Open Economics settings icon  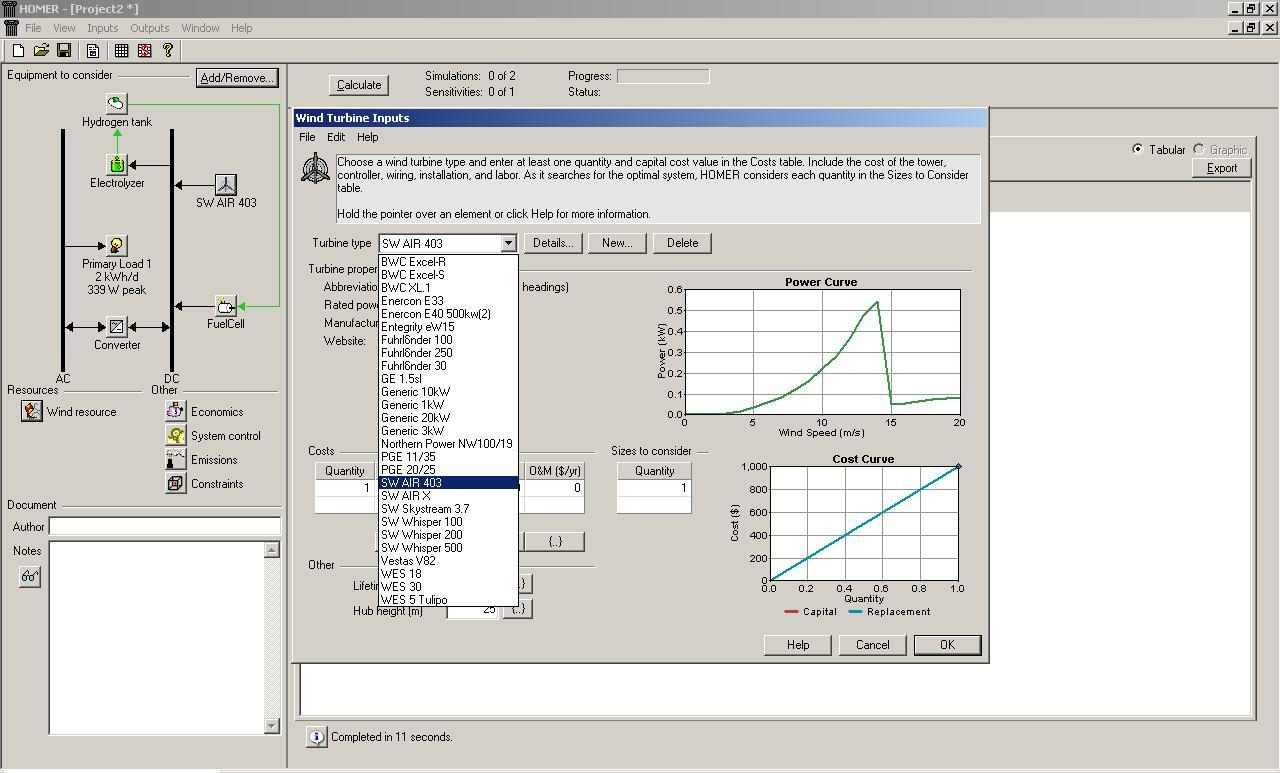(175, 411)
